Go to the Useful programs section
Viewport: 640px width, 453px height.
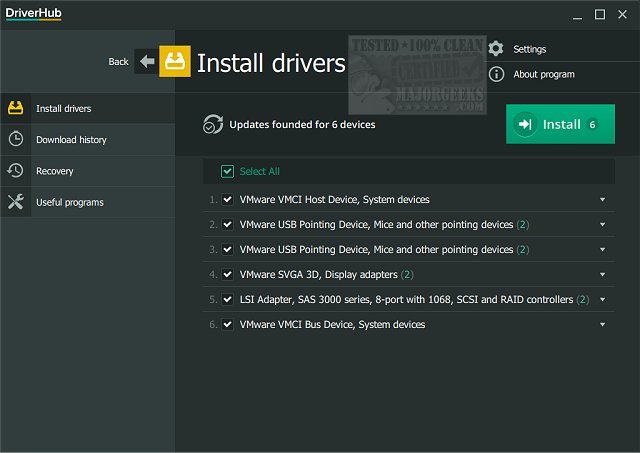[70, 203]
